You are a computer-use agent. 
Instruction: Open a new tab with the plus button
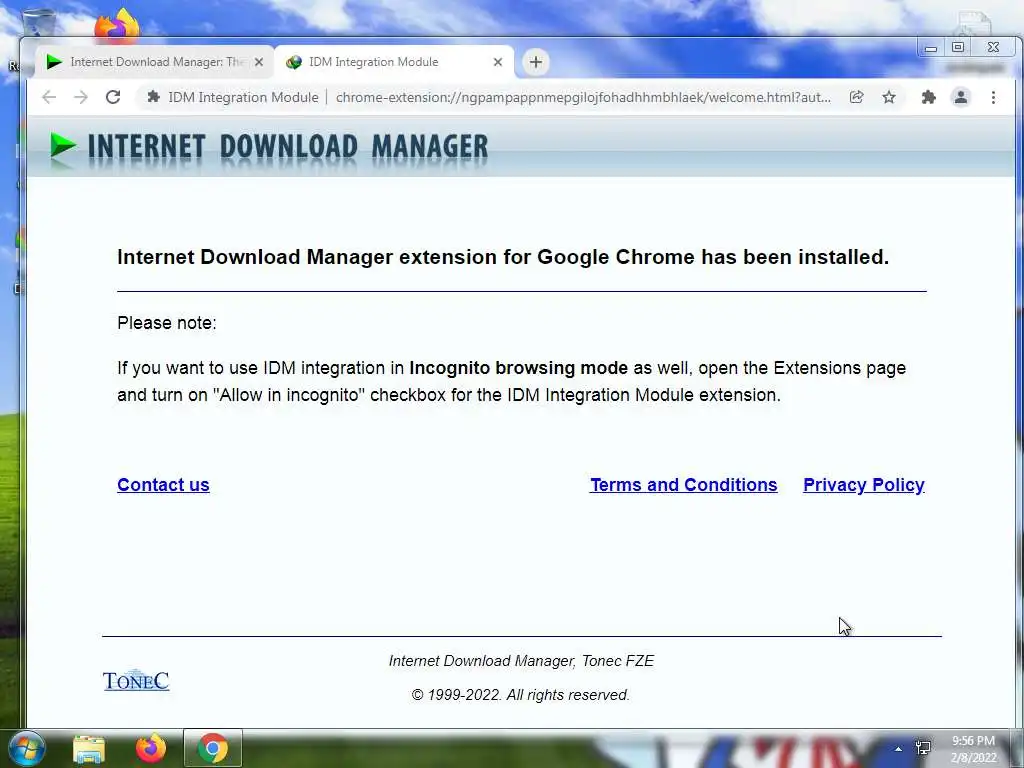tap(536, 62)
